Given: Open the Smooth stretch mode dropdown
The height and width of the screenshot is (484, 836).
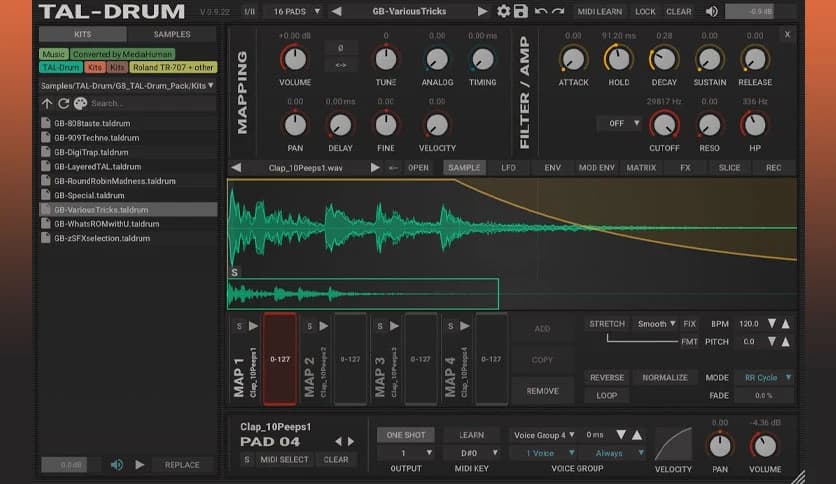Looking at the screenshot, I should (x=656, y=324).
